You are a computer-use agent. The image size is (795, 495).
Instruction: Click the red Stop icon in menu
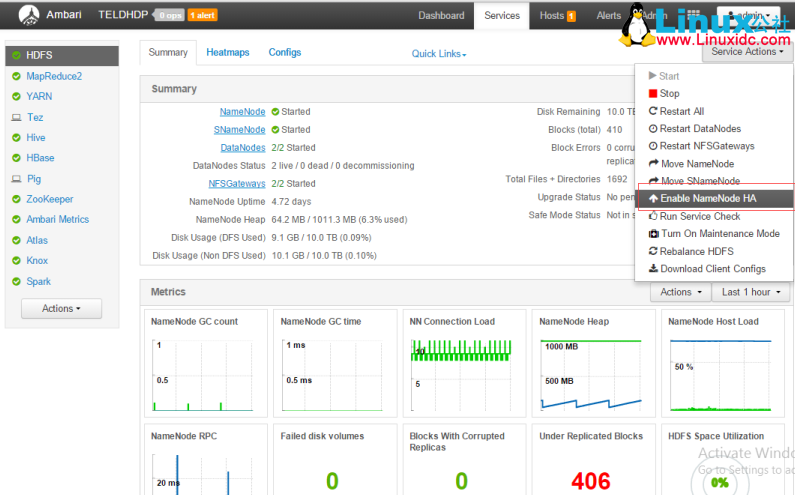(x=654, y=94)
